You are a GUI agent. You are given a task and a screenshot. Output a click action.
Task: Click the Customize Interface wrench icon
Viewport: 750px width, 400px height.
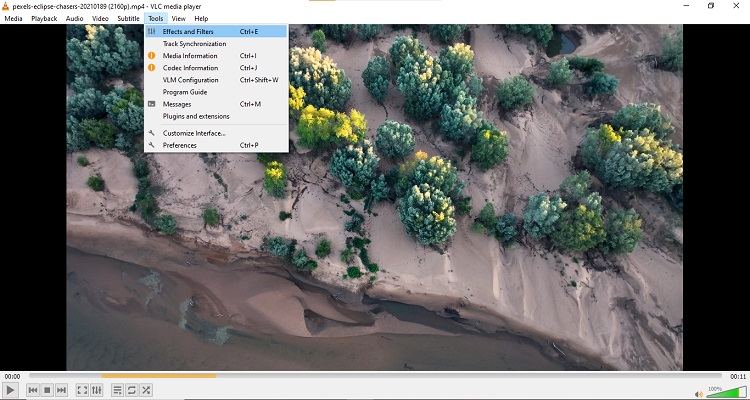coord(152,133)
